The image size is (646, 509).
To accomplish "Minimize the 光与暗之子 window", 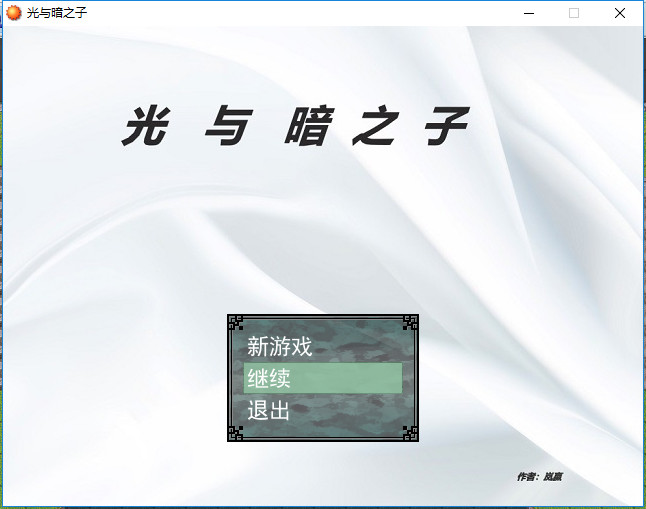I will (x=529, y=13).
